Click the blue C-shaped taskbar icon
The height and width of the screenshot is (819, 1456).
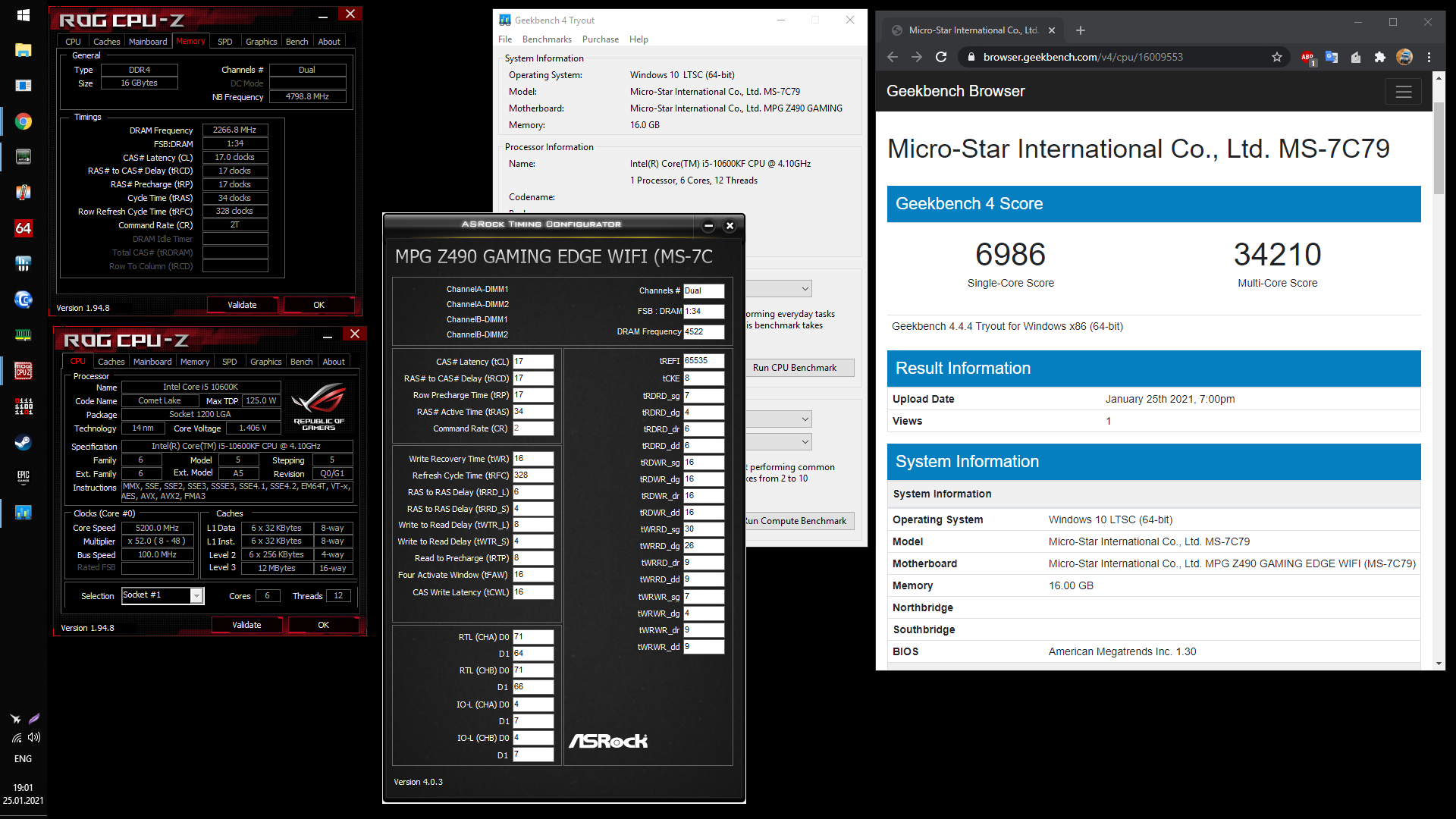pyautogui.click(x=24, y=300)
